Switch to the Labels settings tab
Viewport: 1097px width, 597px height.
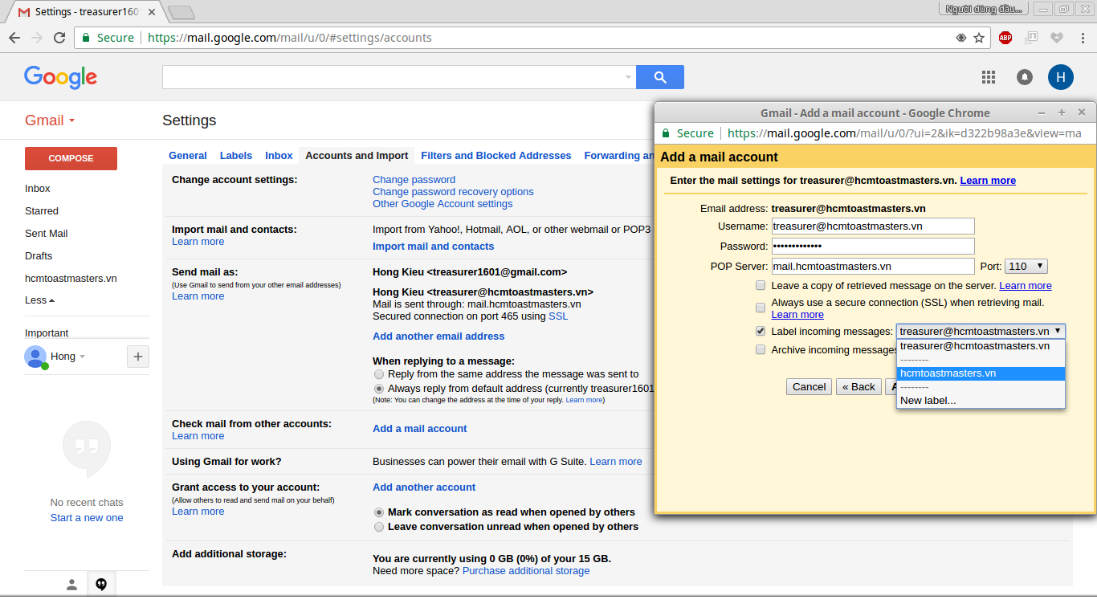(236, 155)
